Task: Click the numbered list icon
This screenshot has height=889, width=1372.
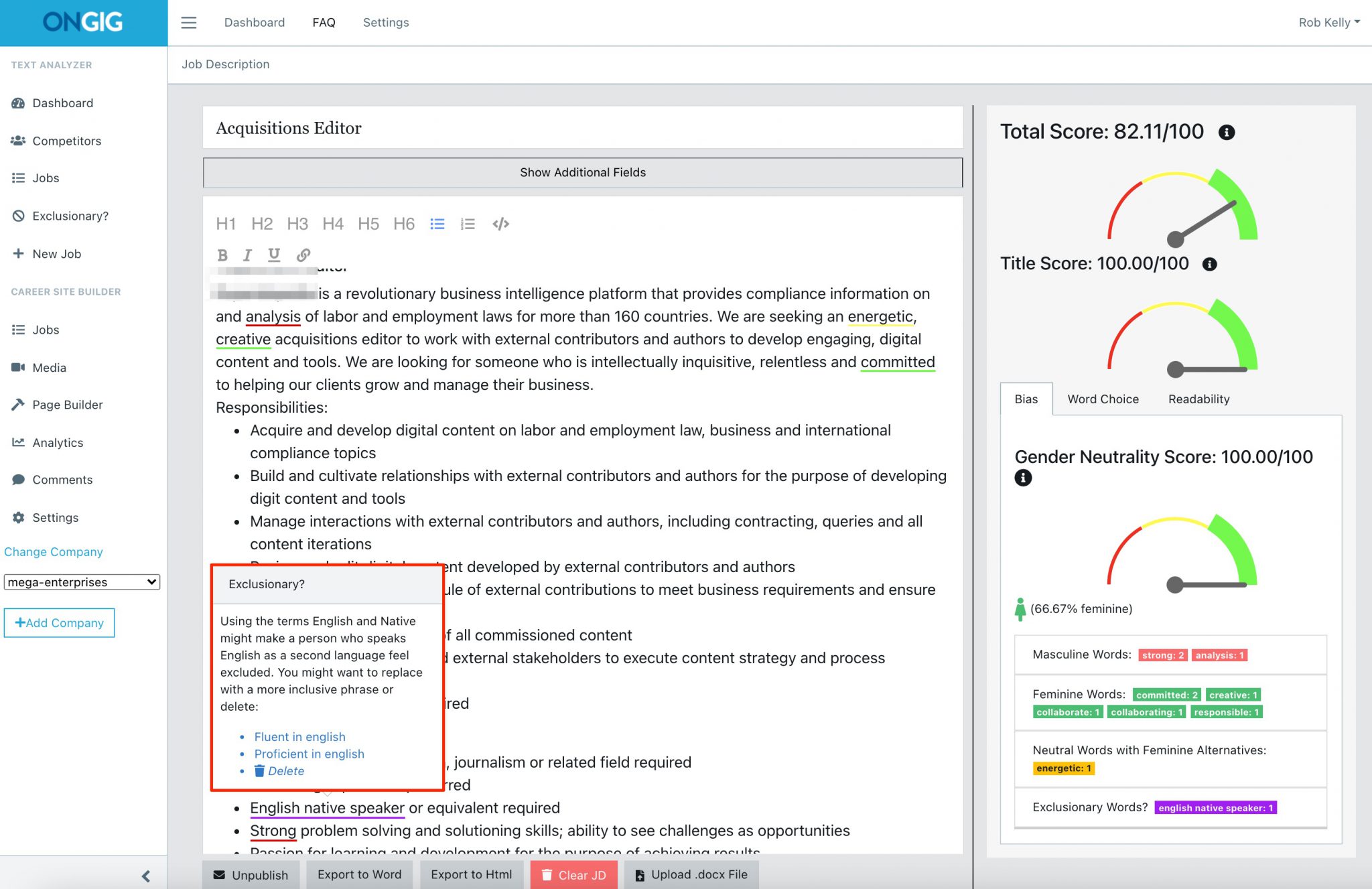Action: coord(467,223)
